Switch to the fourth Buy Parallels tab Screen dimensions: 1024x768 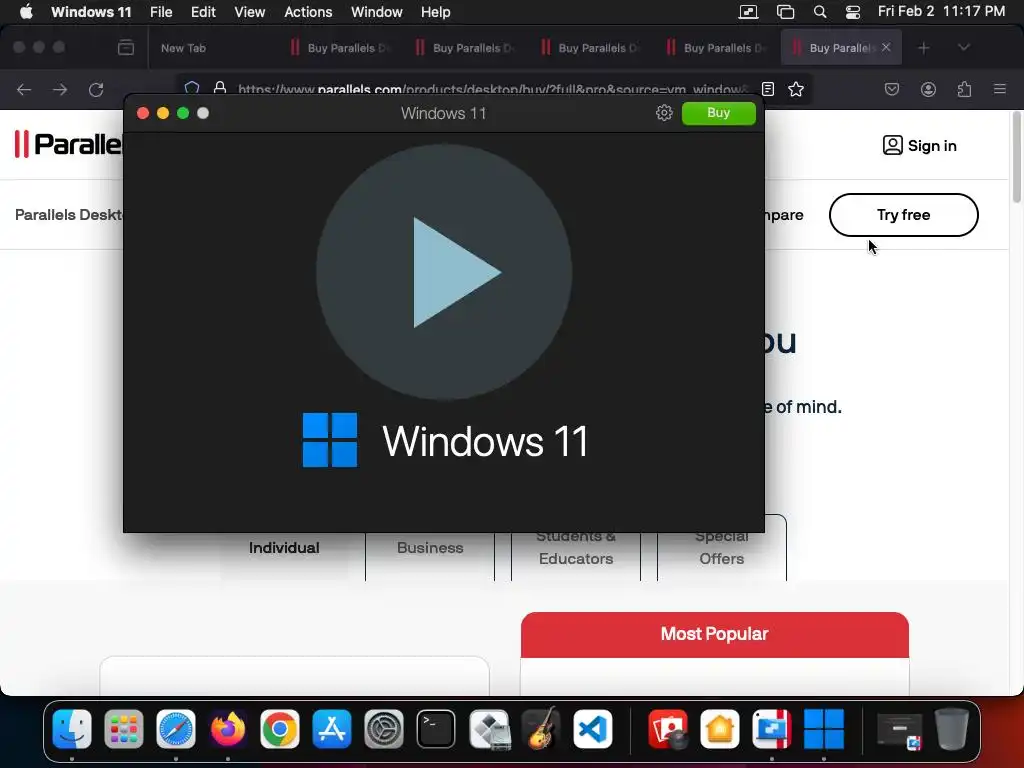point(717,48)
